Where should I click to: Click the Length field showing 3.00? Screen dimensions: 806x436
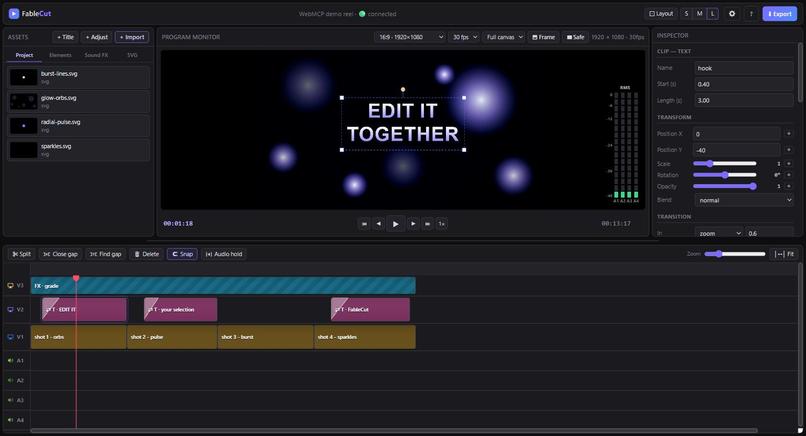click(x=744, y=100)
